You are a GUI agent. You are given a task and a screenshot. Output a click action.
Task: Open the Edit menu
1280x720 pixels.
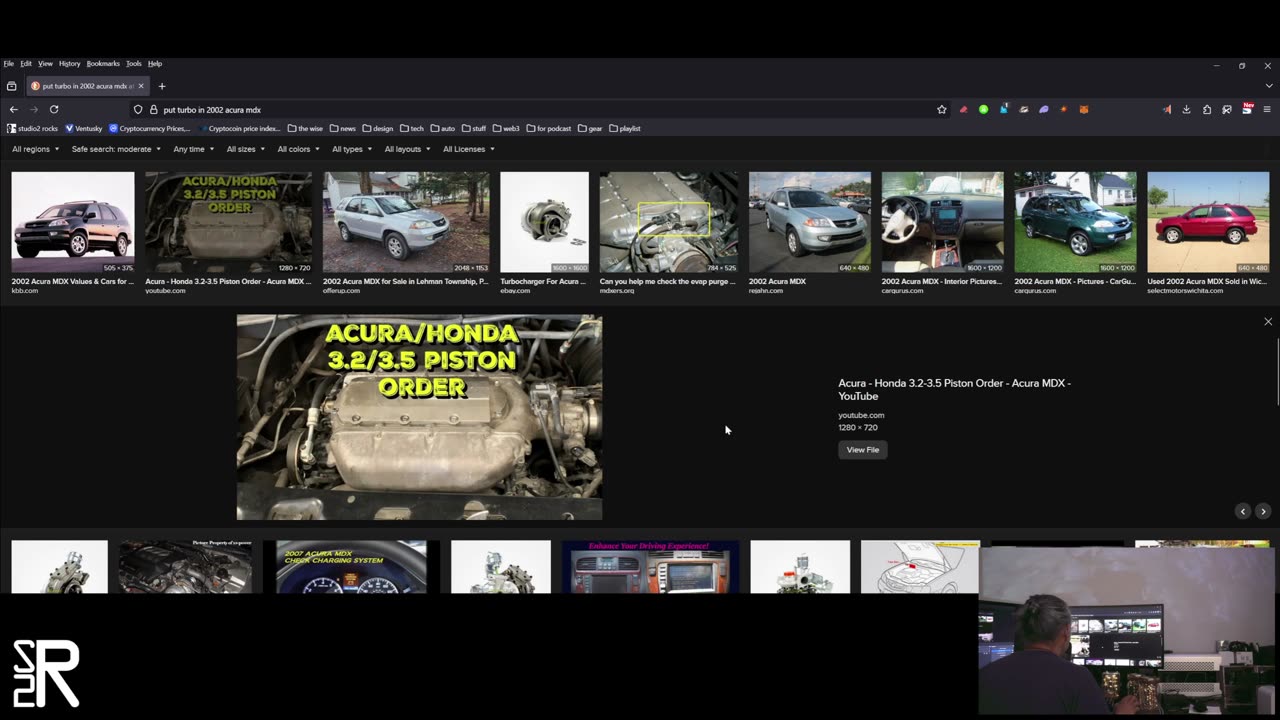pos(26,64)
